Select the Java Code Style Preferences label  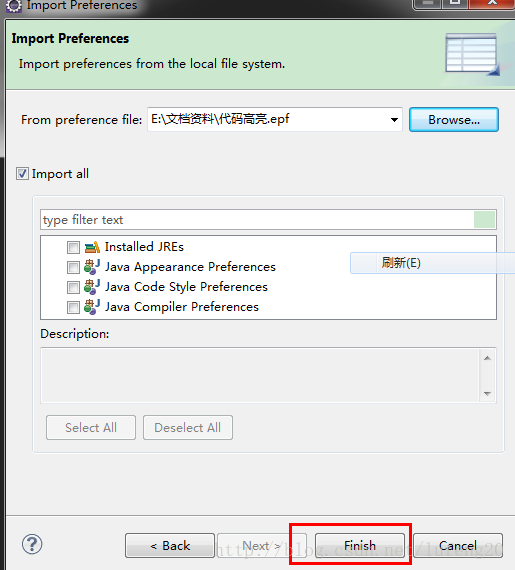click(186, 287)
